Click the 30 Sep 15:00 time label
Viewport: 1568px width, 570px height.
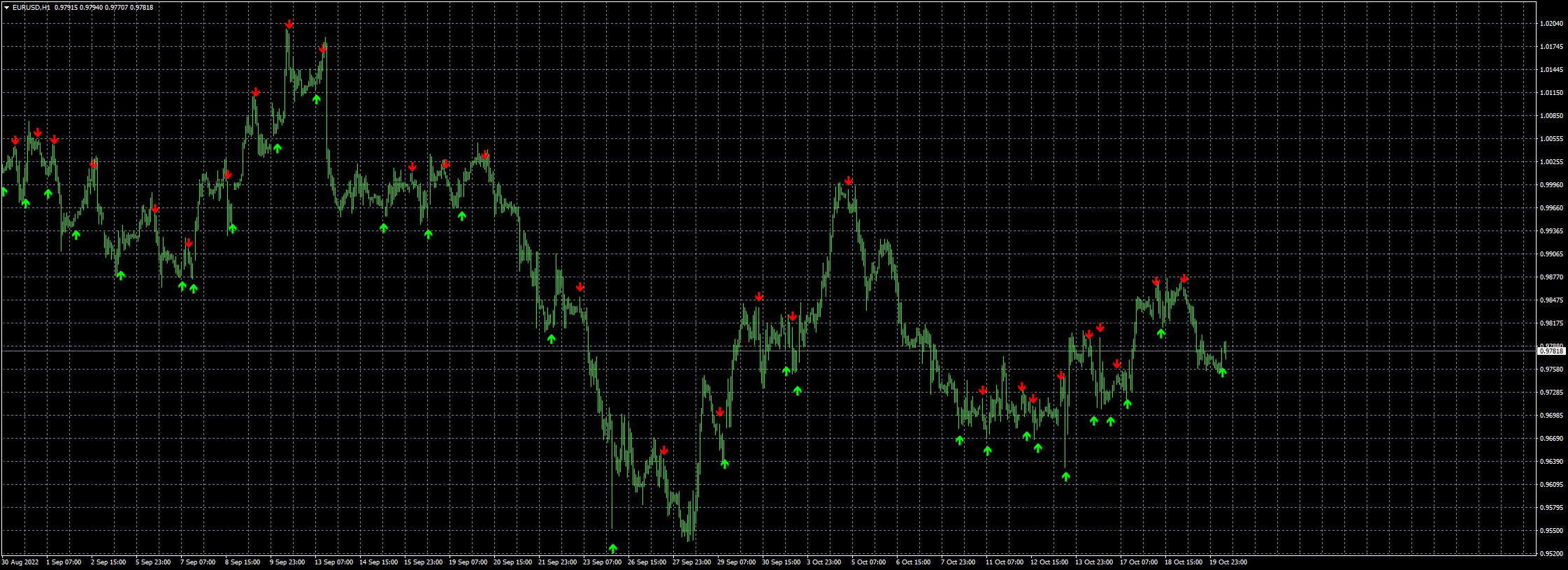click(781, 562)
